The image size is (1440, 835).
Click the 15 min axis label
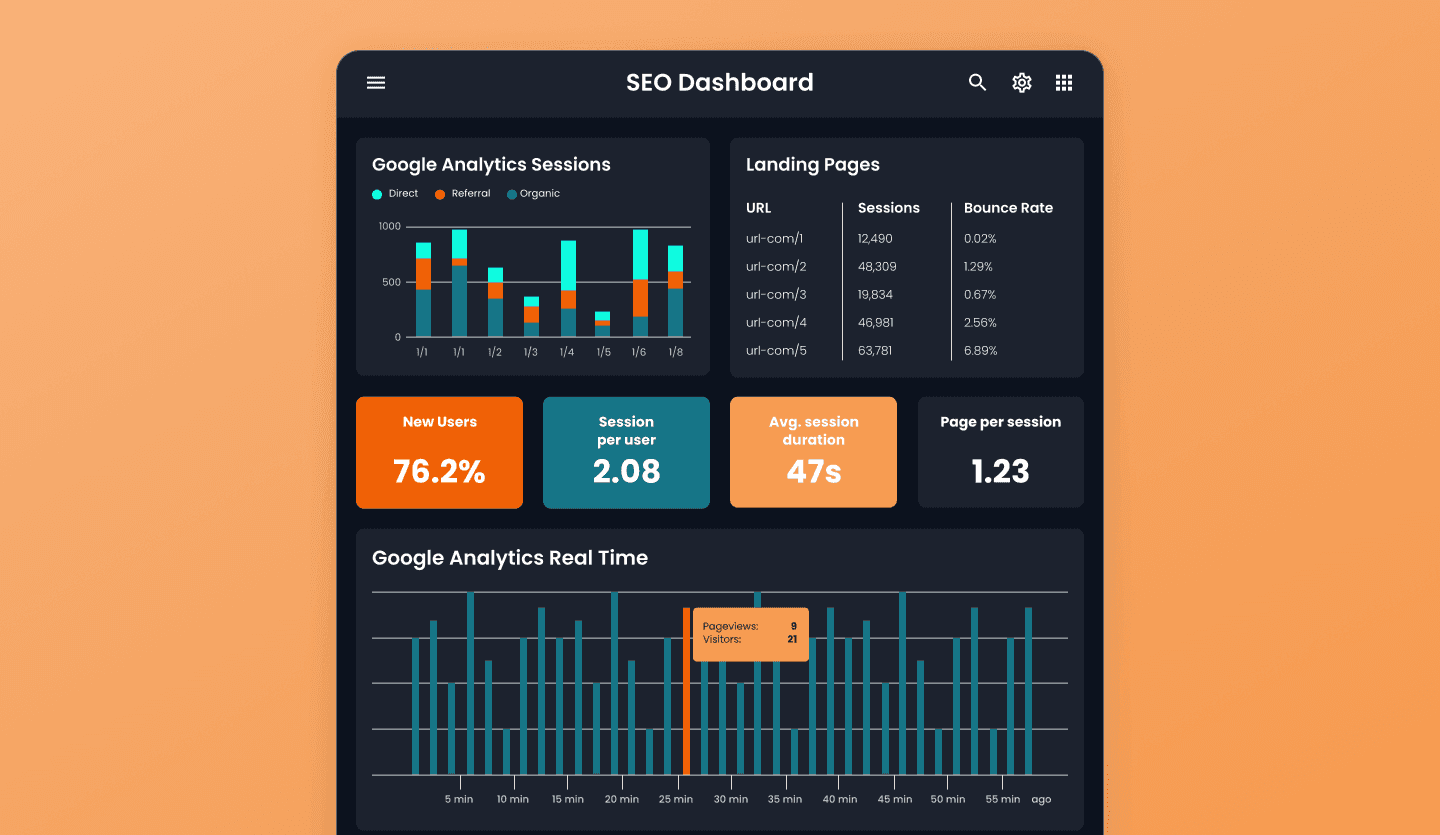pyautogui.click(x=567, y=799)
